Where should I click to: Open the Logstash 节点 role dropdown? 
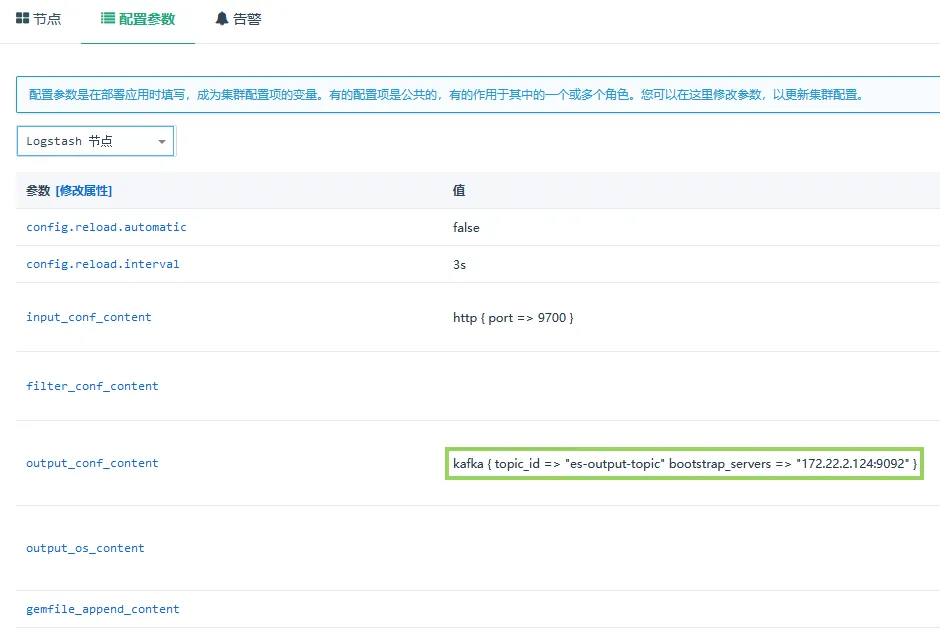tap(96, 141)
